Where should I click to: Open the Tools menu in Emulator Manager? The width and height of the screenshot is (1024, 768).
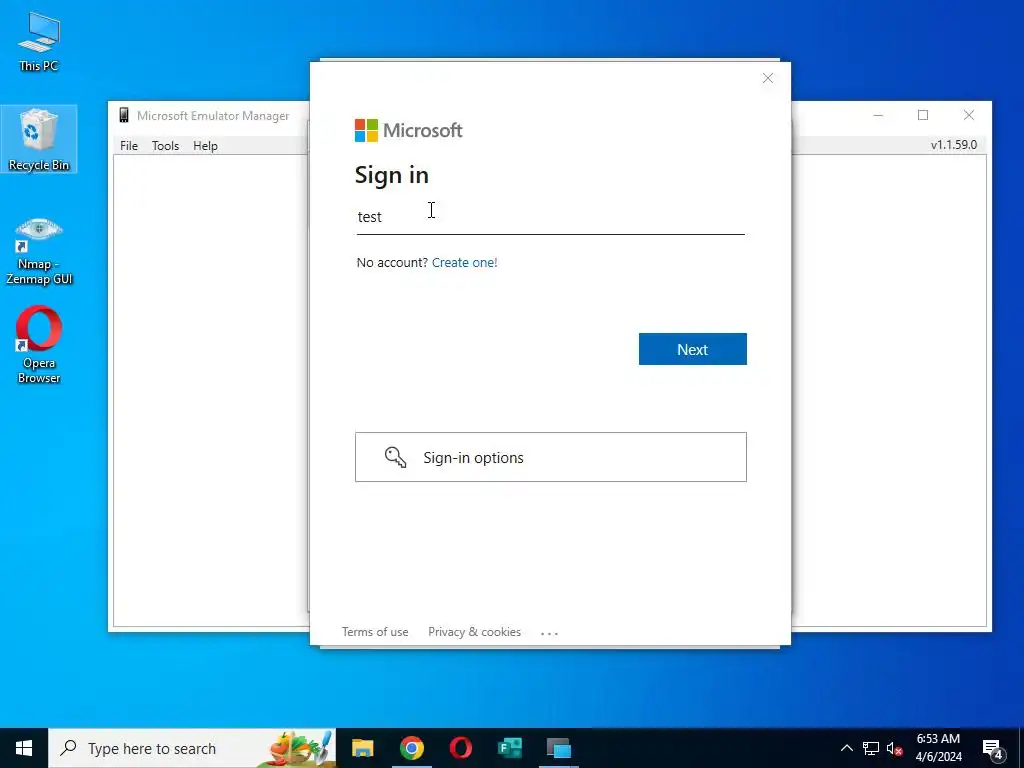pyautogui.click(x=165, y=146)
